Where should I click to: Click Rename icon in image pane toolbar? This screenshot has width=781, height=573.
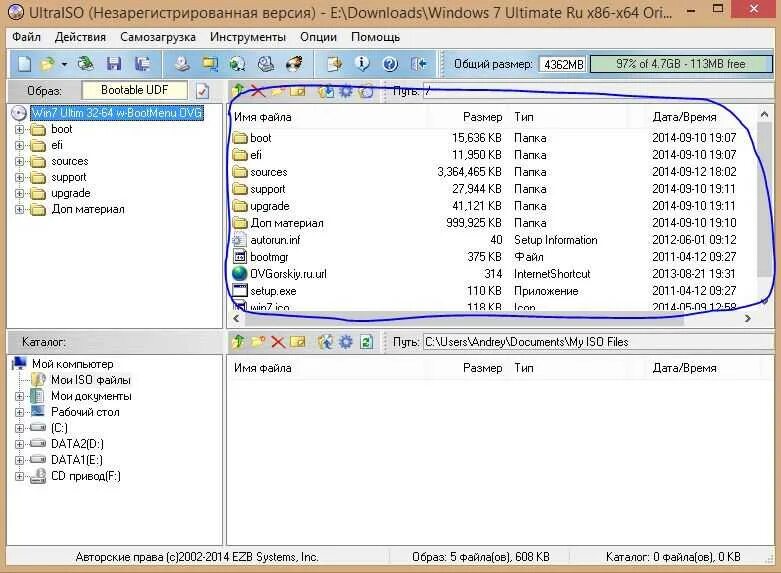(297, 92)
